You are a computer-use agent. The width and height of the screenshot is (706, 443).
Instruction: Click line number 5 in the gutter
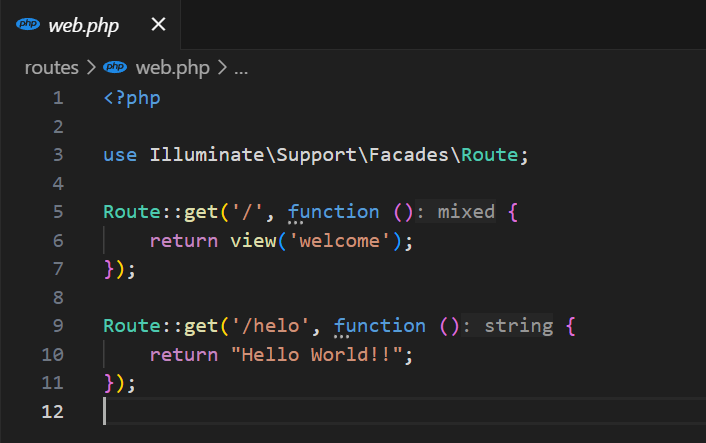click(57, 212)
